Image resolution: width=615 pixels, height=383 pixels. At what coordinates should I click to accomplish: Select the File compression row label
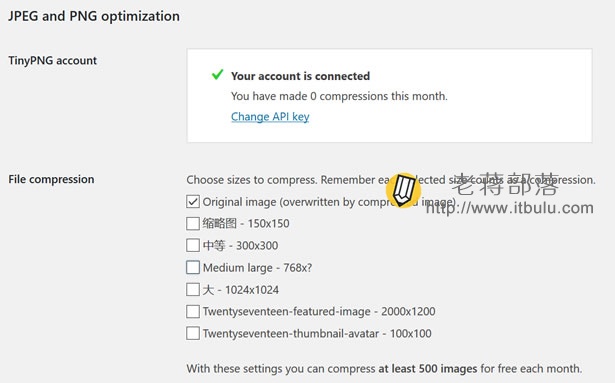pyautogui.click(x=51, y=179)
